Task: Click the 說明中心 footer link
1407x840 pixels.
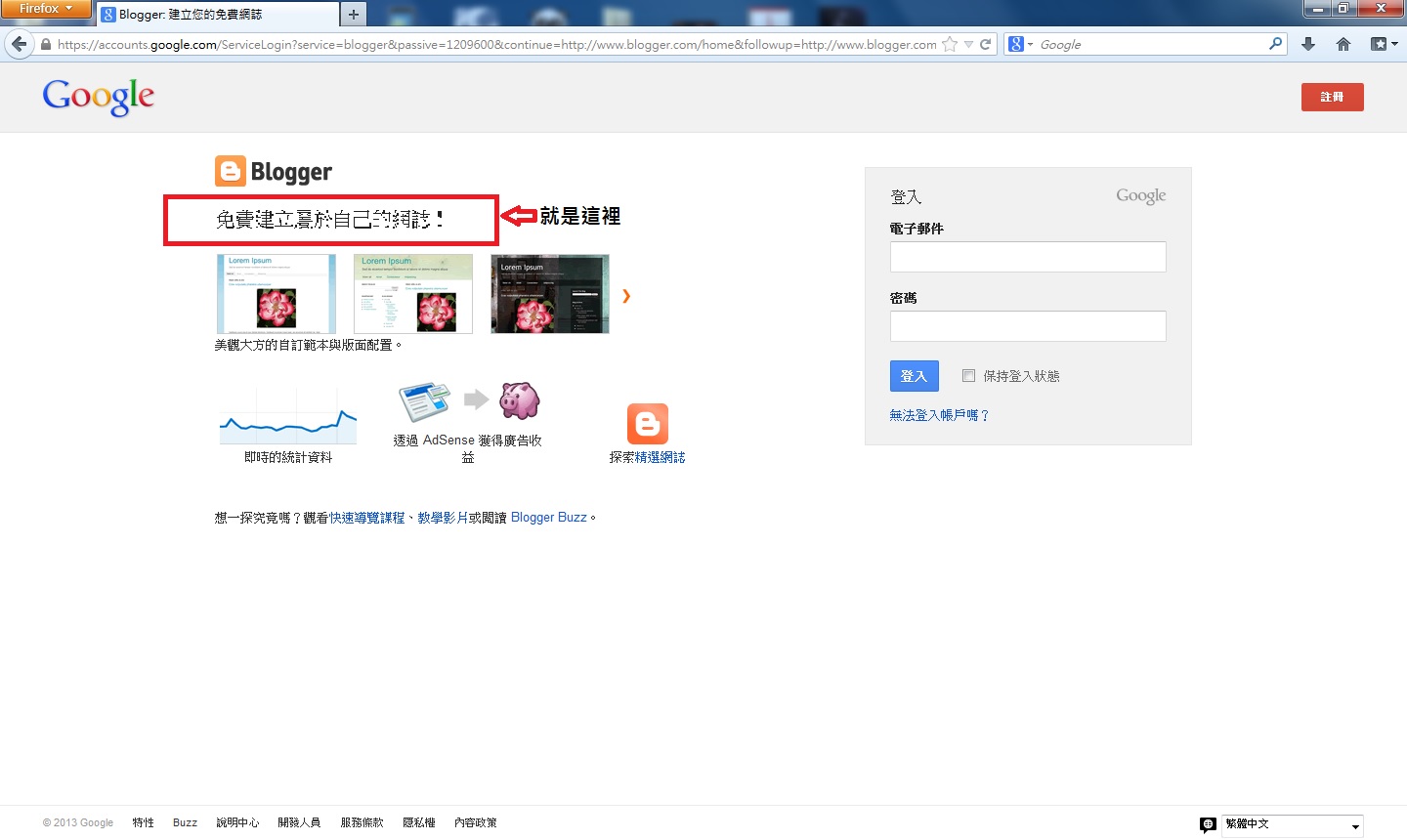Action: point(237,822)
